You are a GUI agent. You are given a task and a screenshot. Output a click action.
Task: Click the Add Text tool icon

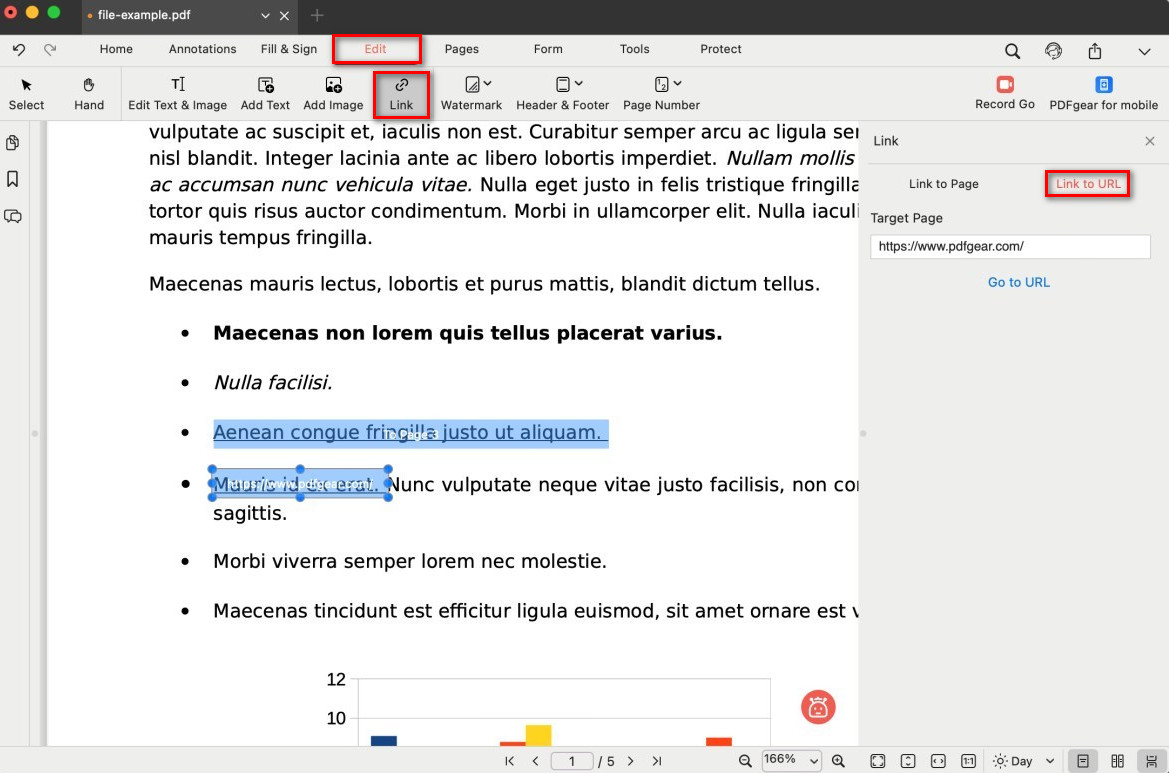265,85
